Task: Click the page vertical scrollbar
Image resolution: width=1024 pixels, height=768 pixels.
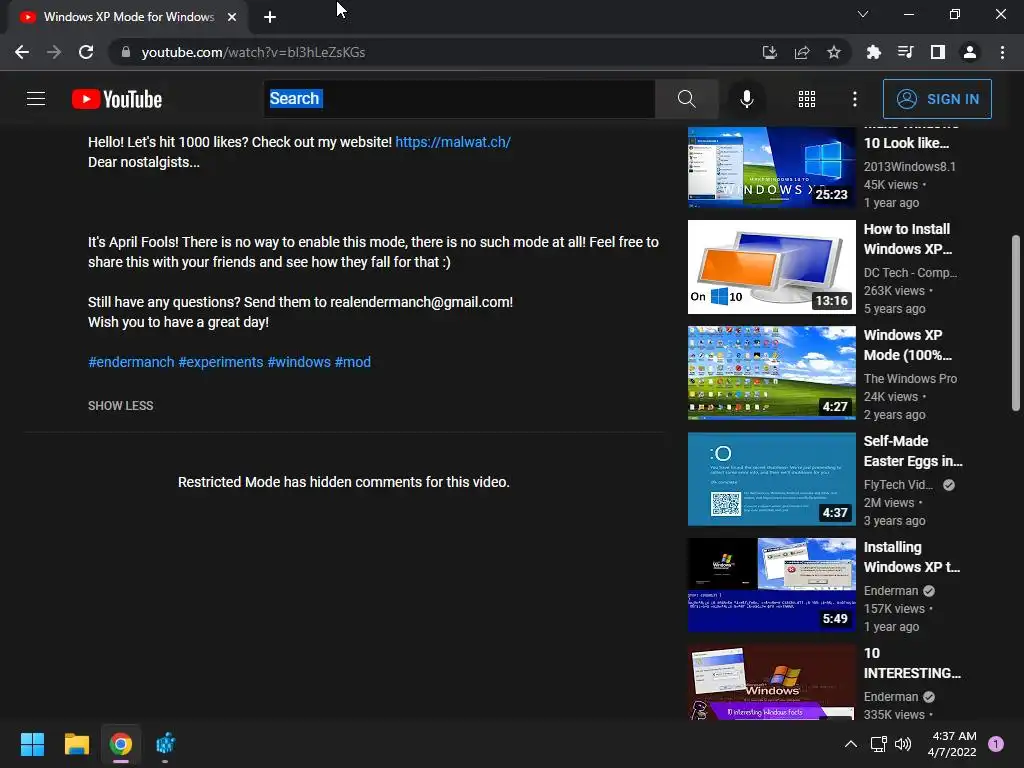Action: 1016,323
